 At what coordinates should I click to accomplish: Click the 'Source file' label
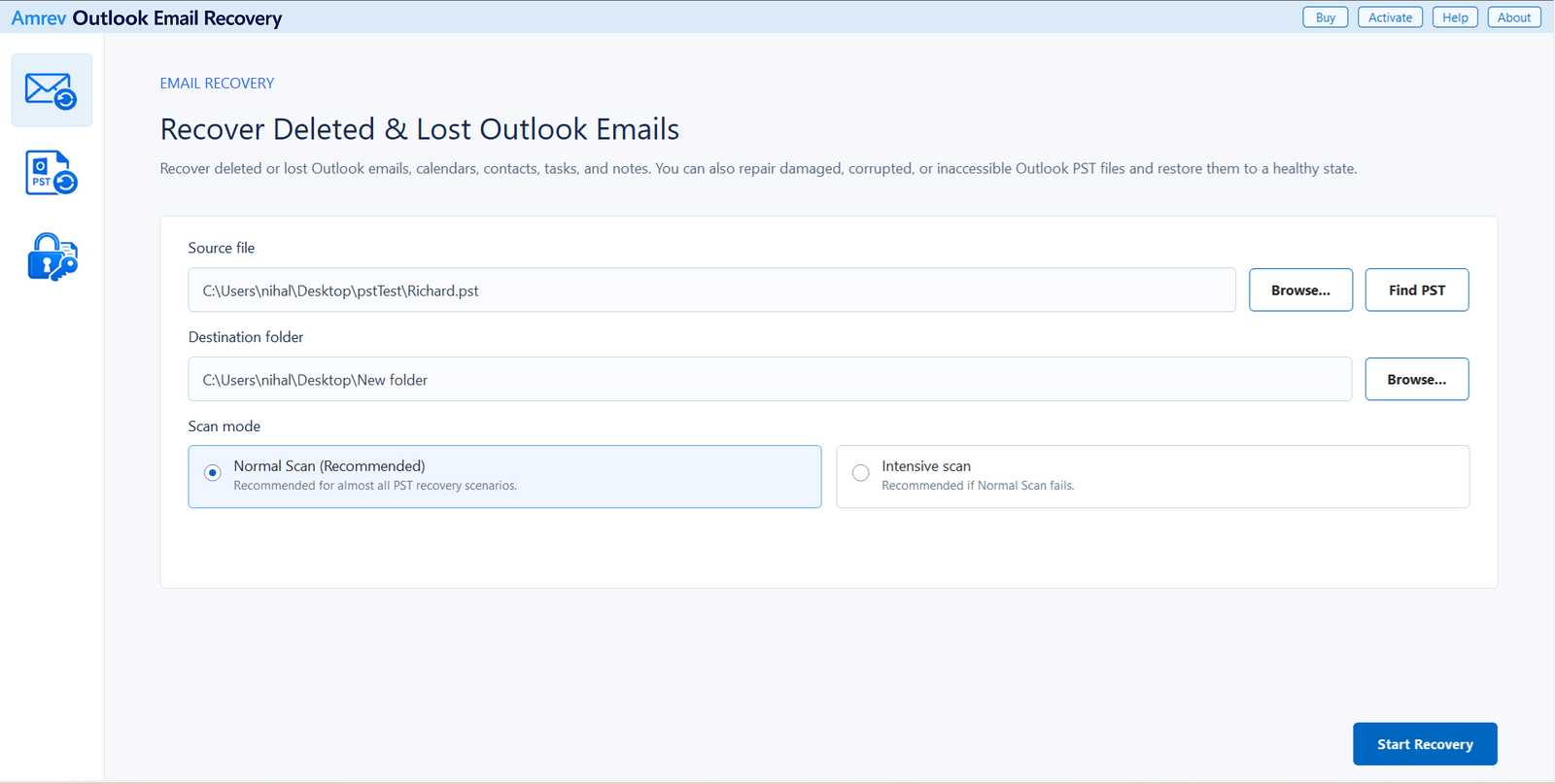click(222, 248)
